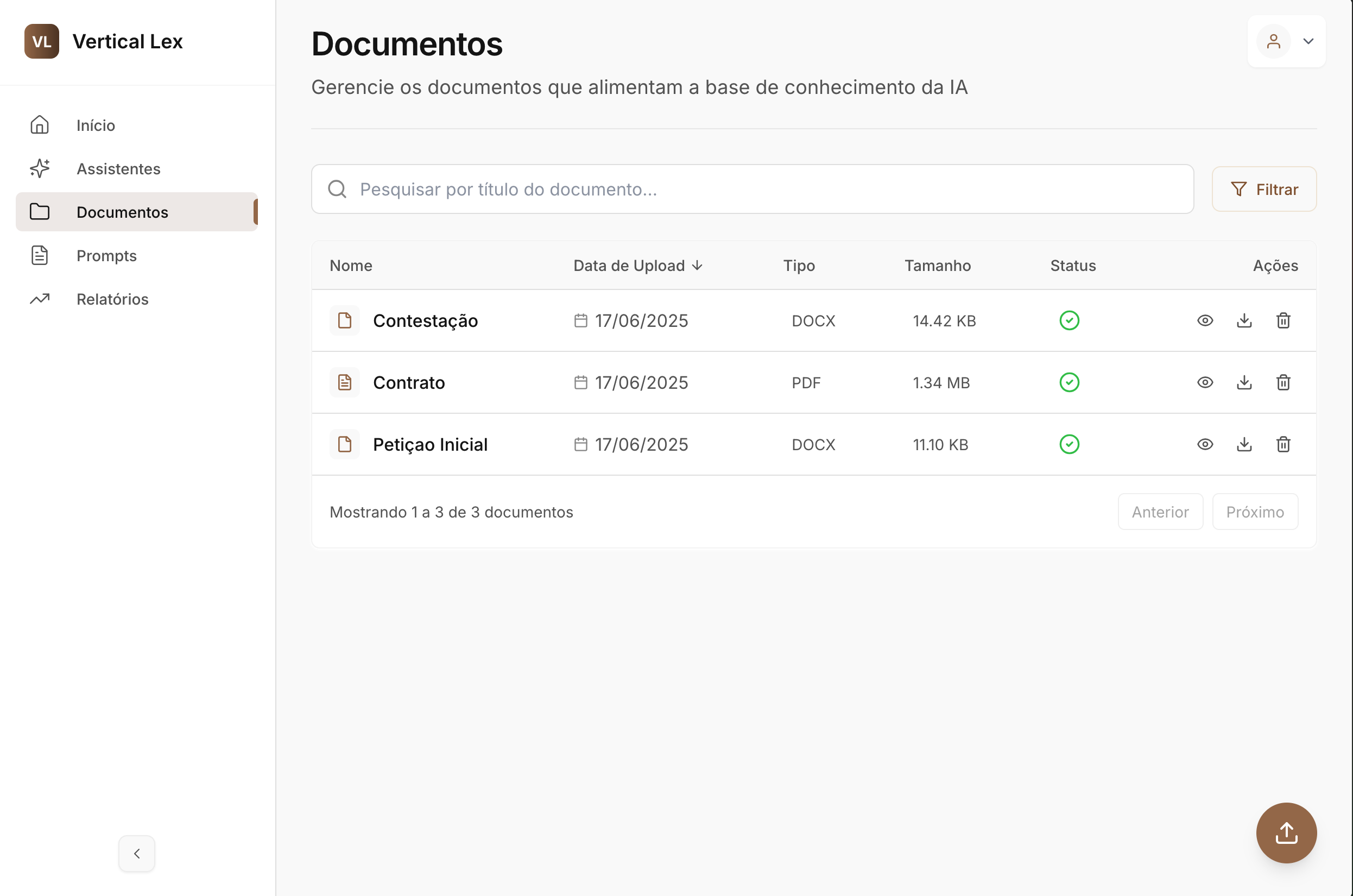This screenshot has height=896, width=1353.
Task: Delete the Petiçao Inicial document
Action: (1284, 444)
